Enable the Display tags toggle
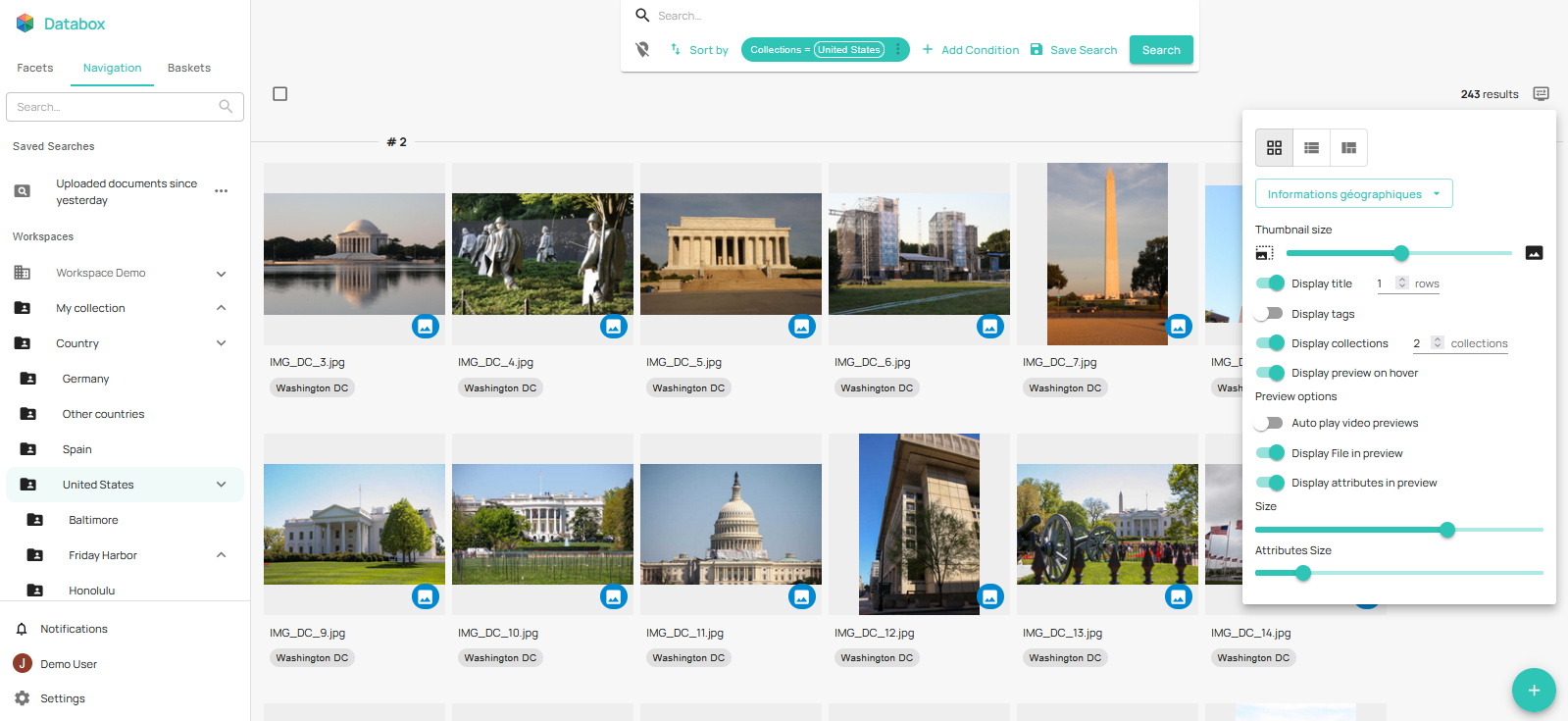 1270,314
